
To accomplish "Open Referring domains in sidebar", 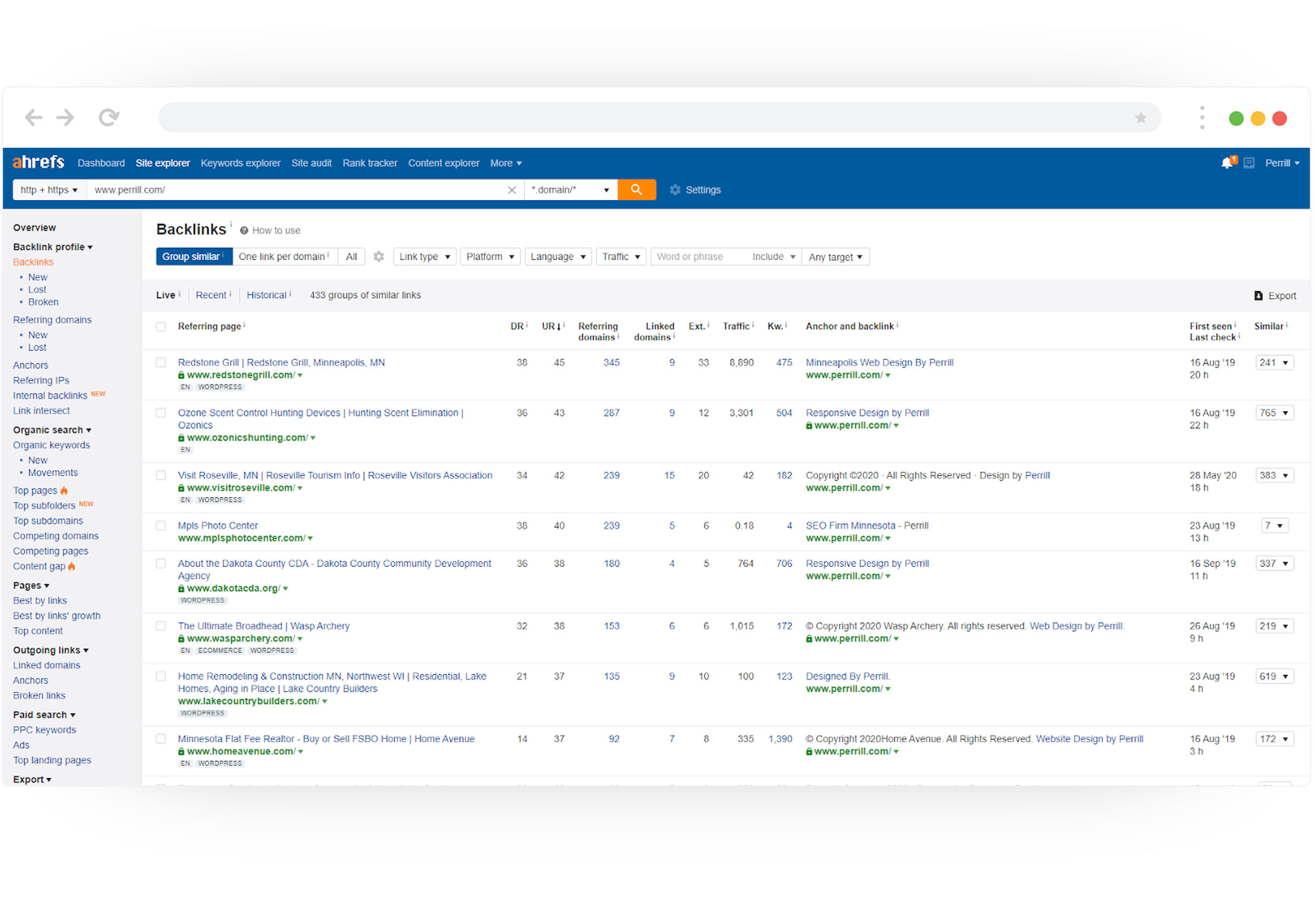I will (53, 320).
